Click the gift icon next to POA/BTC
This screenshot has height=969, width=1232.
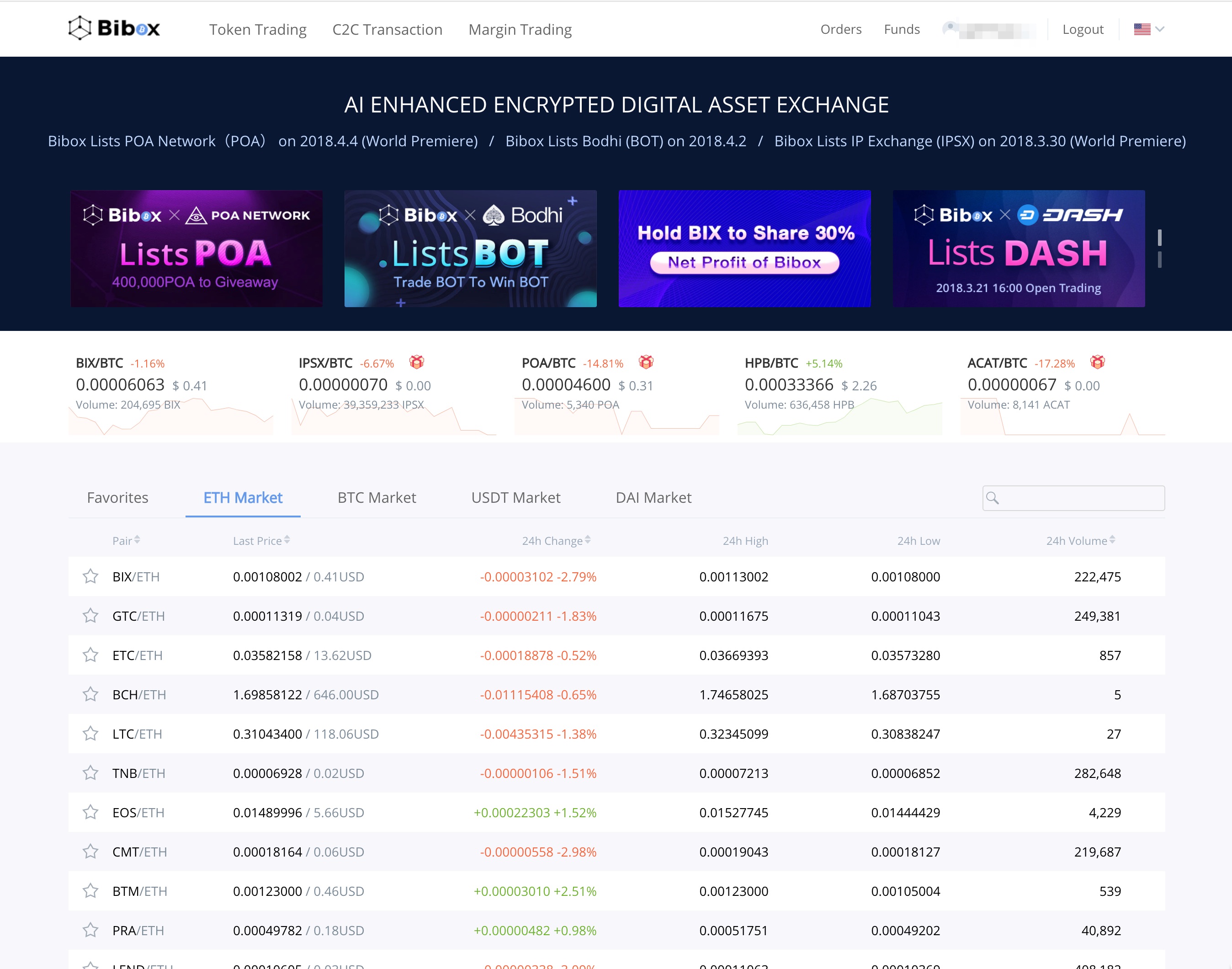pyautogui.click(x=646, y=362)
